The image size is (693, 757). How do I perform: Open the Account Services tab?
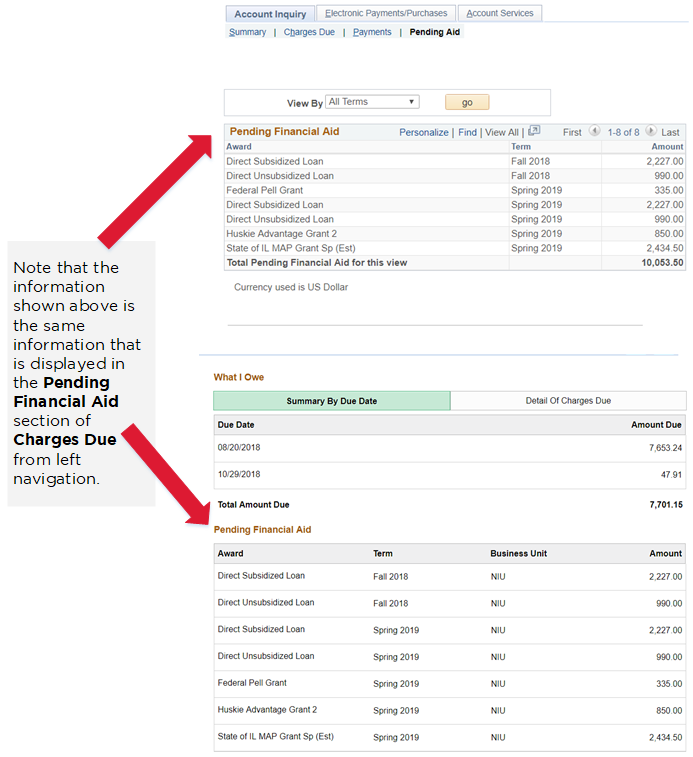tap(501, 13)
